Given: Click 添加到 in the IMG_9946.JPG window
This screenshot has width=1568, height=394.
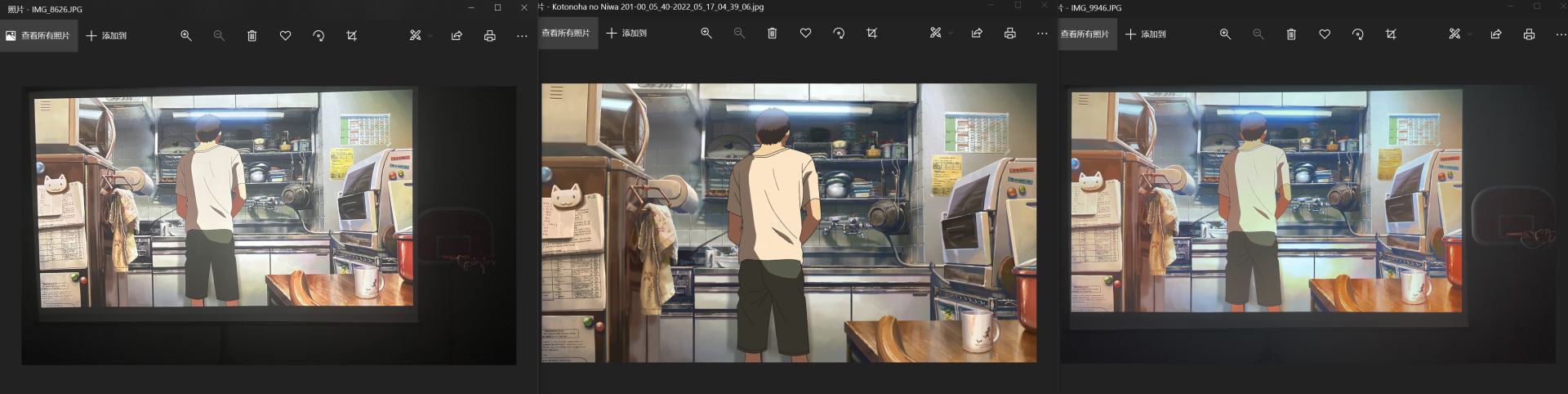Looking at the screenshot, I should (1145, 34).
